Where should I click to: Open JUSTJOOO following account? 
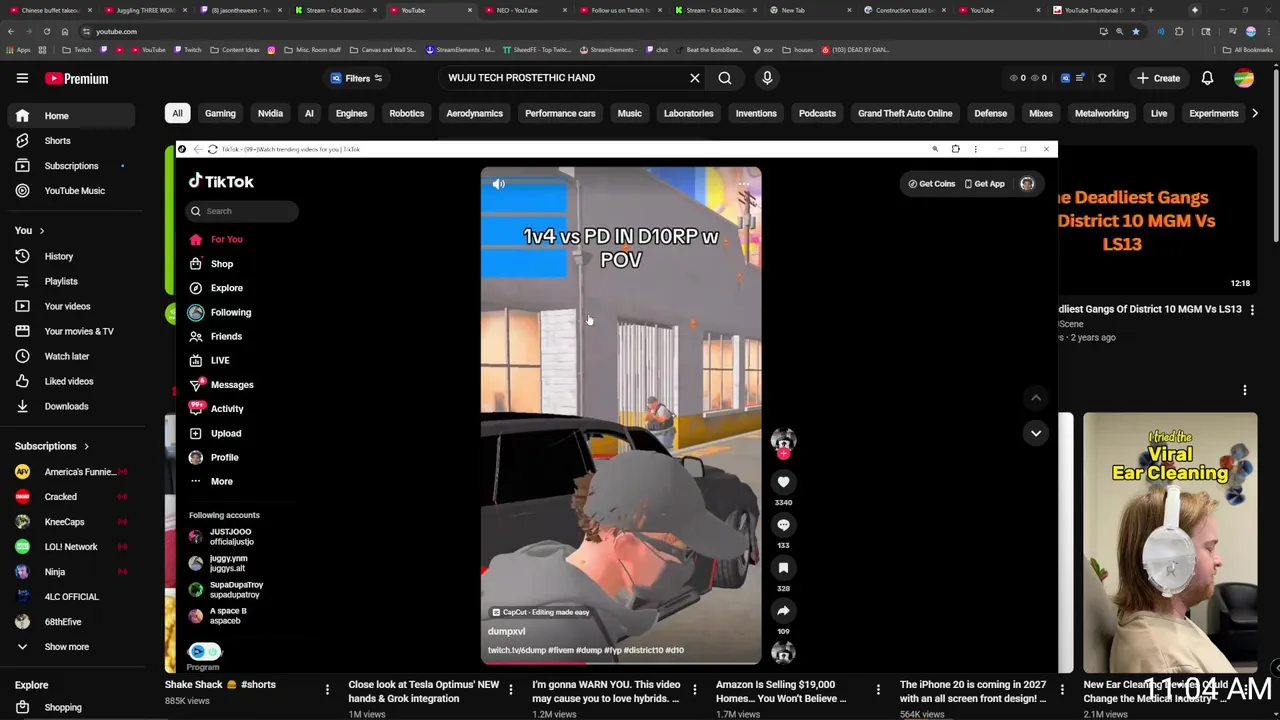230,537
